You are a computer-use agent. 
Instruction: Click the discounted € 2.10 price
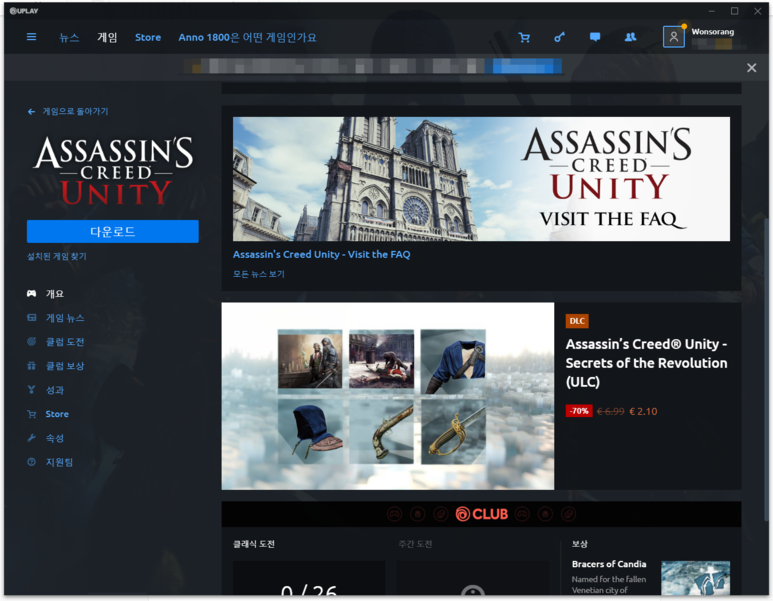pyautogui.click(x=643, y=411)
